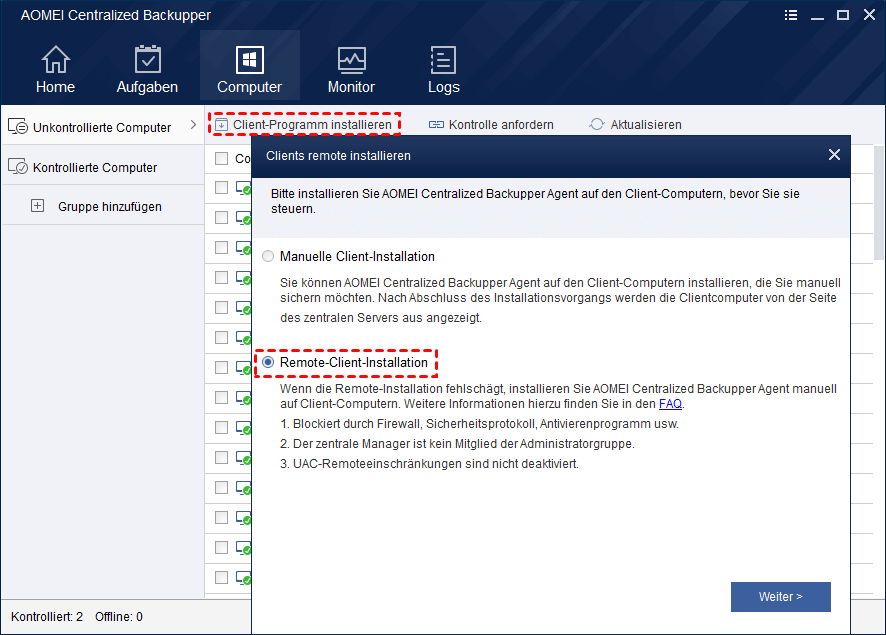Viewport: 886px width, 635px height.
Task: Click Client-Programm installieren toolbar button
Action: (x=305, y=124)
